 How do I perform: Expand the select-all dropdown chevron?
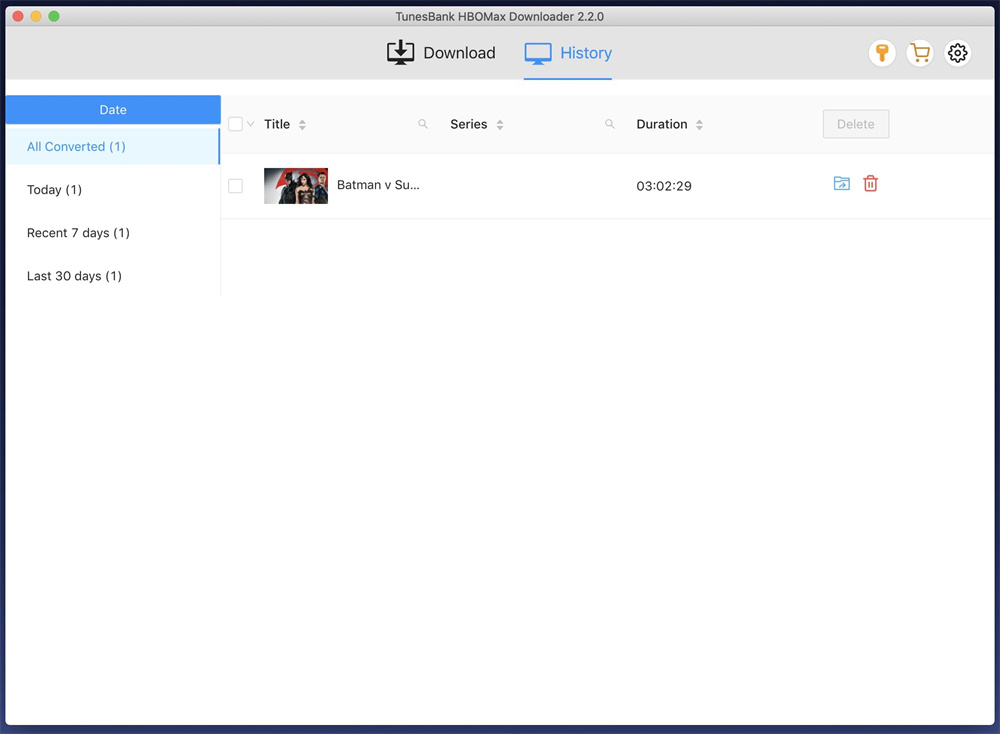[251, 124]
